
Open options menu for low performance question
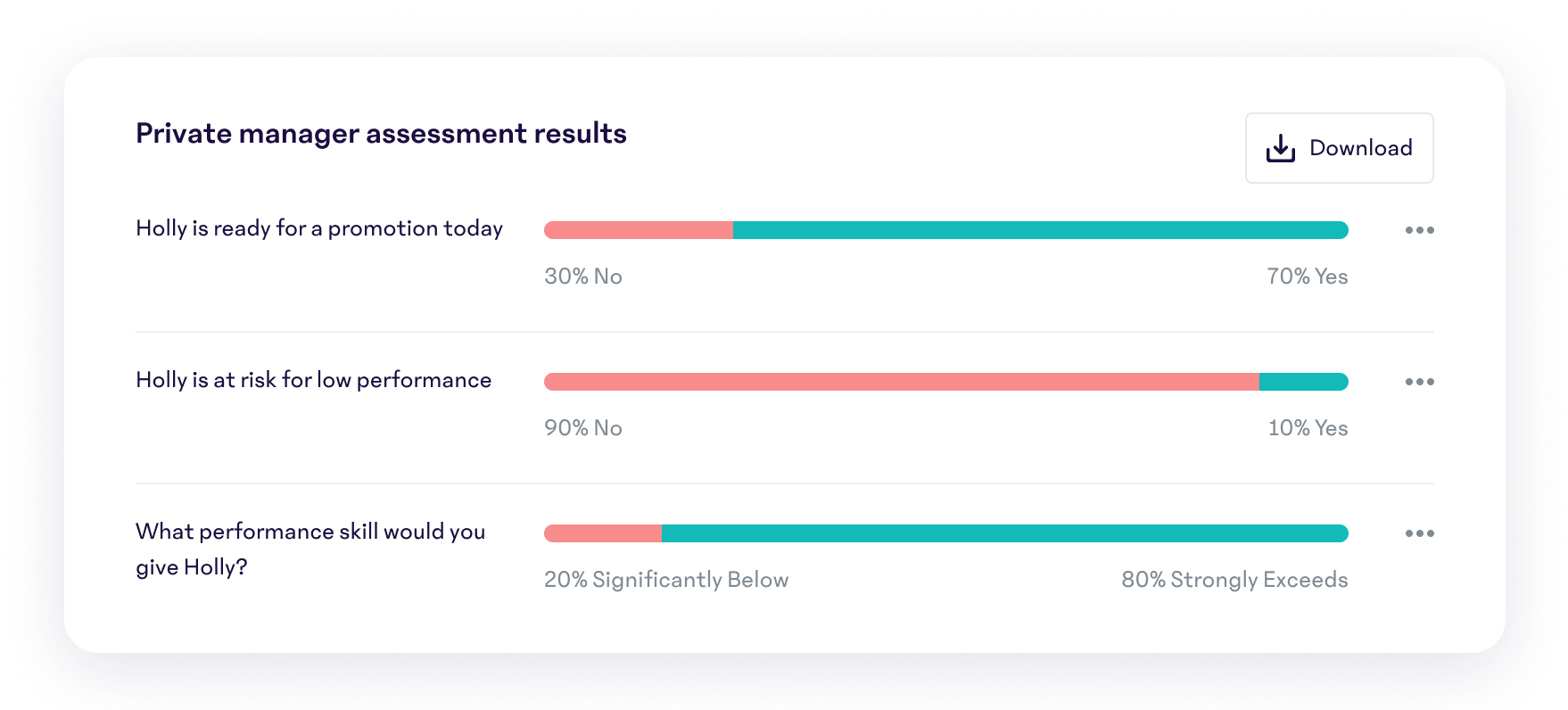(1419, 381)
